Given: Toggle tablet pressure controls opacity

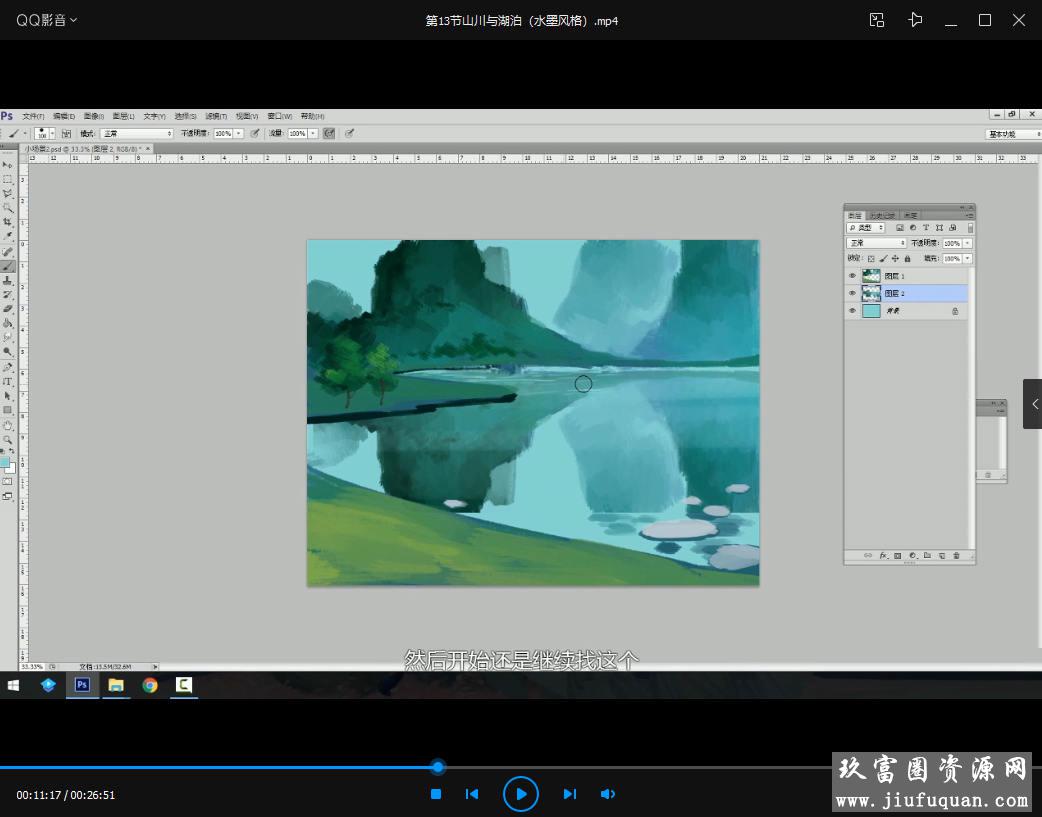Looking at the screenshot, I should click(255, 134).
